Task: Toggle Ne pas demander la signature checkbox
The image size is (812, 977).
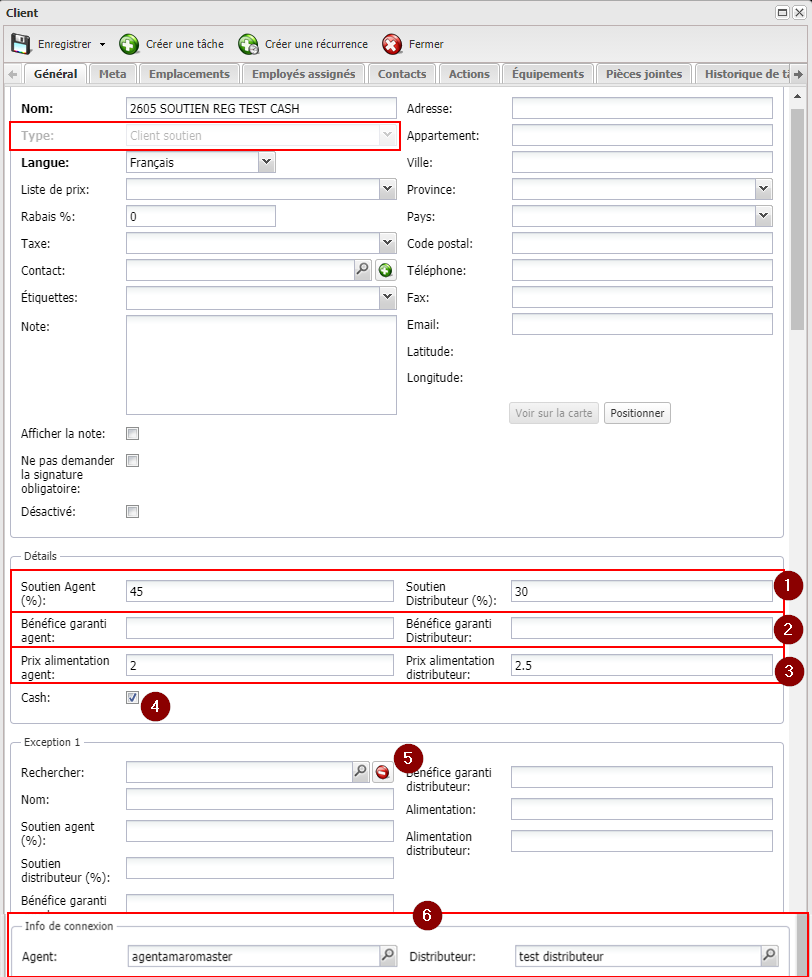Action: click(x=133, y=460)
